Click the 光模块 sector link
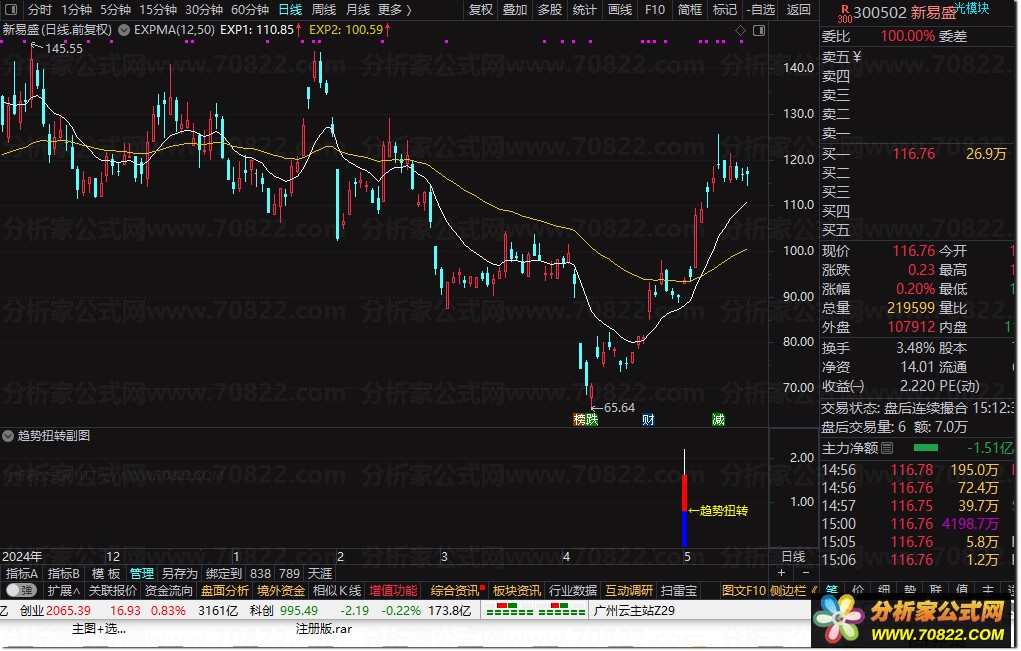This screenshot has height=651, width=1021. [972, 8]
